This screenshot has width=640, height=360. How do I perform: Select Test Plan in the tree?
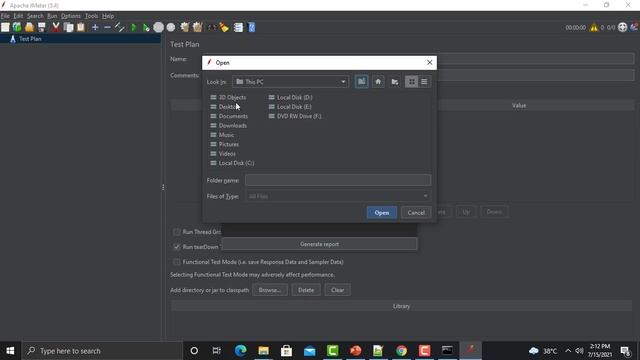point(30,39)
